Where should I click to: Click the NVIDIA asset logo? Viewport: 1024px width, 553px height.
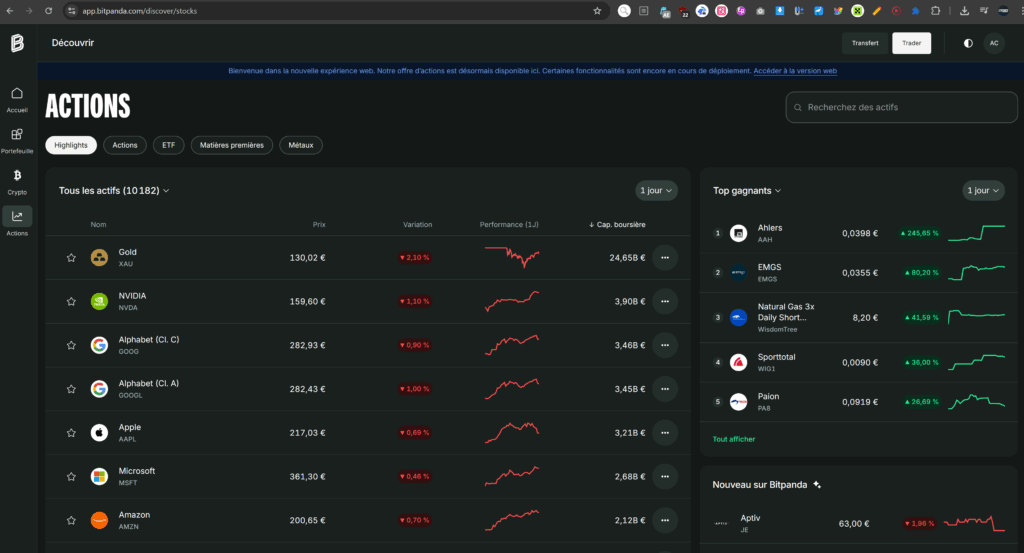pos(99,301)
